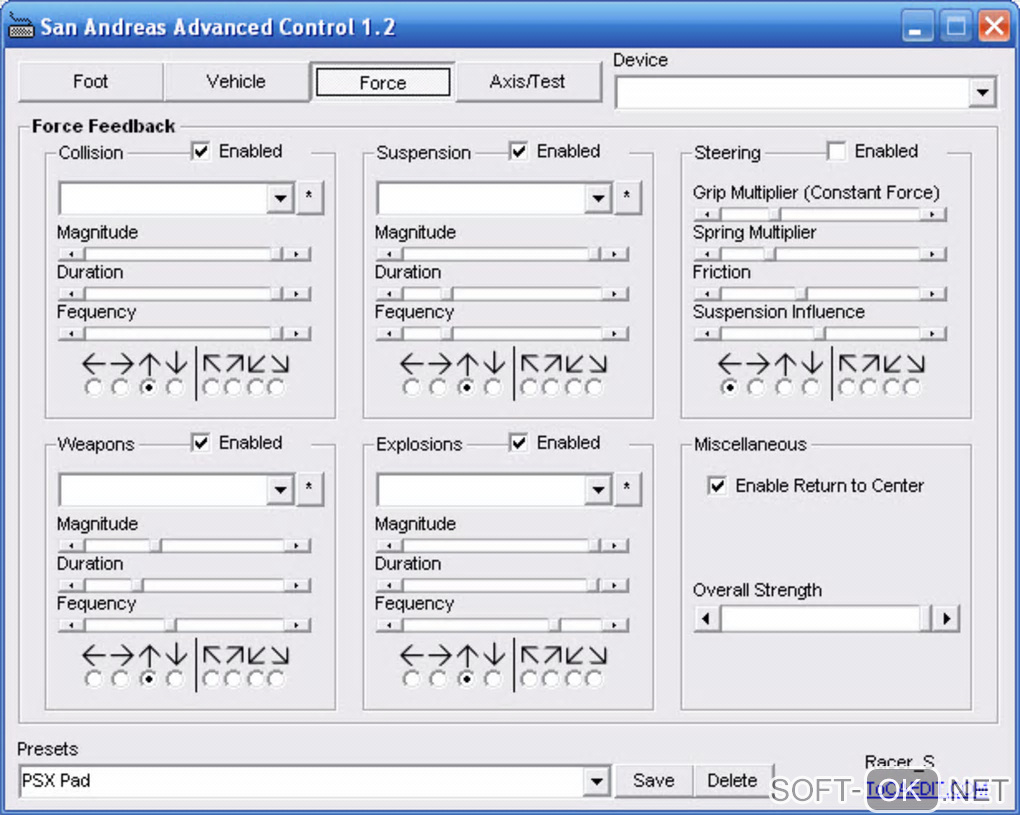Image resolution: width=1020 pixels, height=815 pixels.
Task: Enable the Steering force feedback checkbox
Action: point(837,152)
